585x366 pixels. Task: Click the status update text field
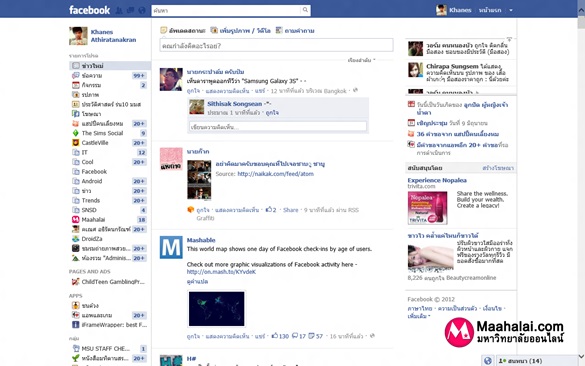[276, 46]
